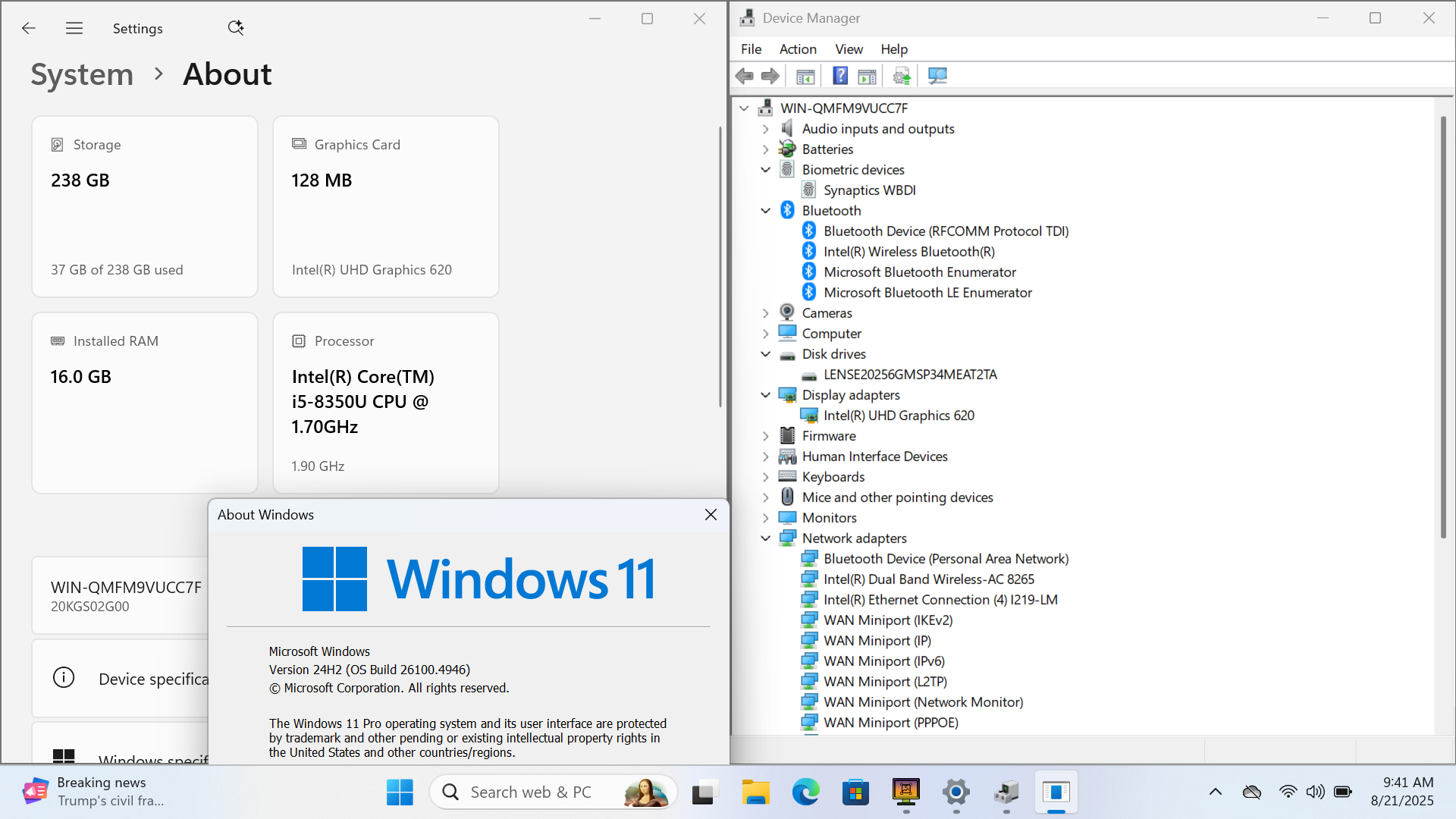Click the volume speaker icon in system tray

(x=1315, y=792)
